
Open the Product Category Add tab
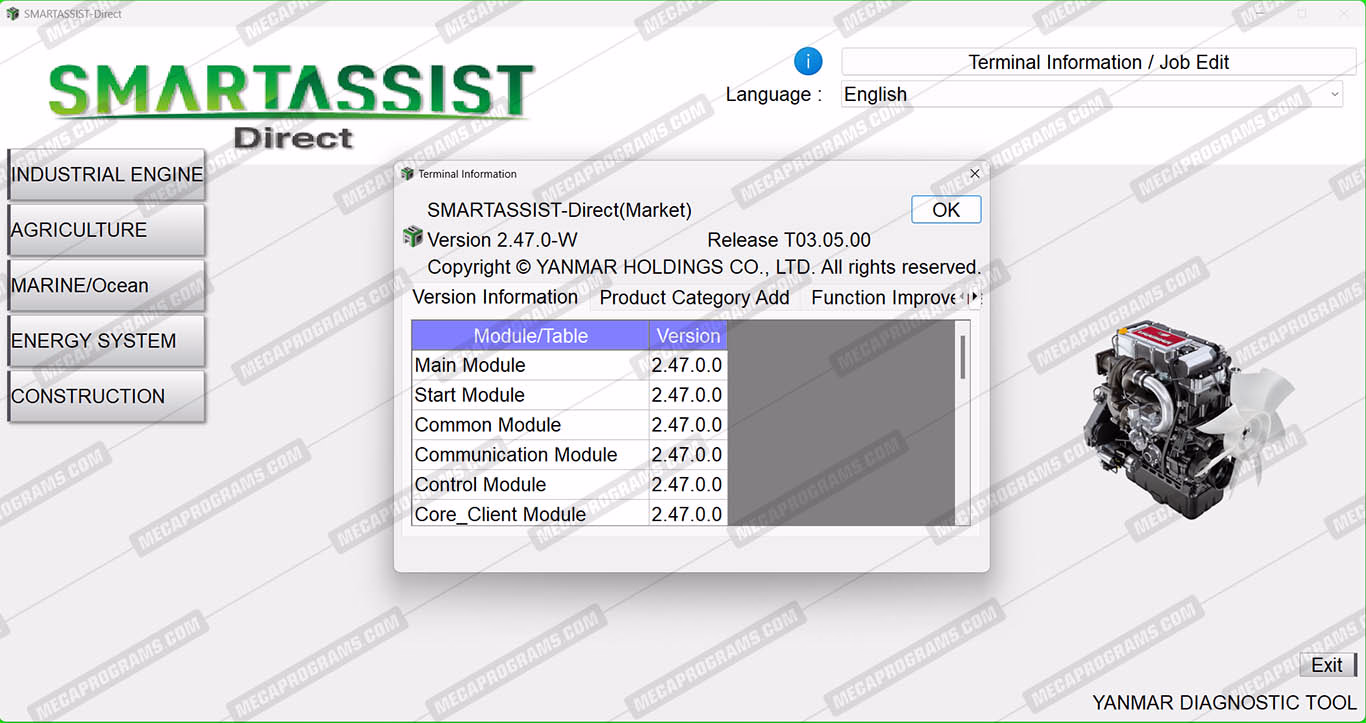click(x=694, y=298)
